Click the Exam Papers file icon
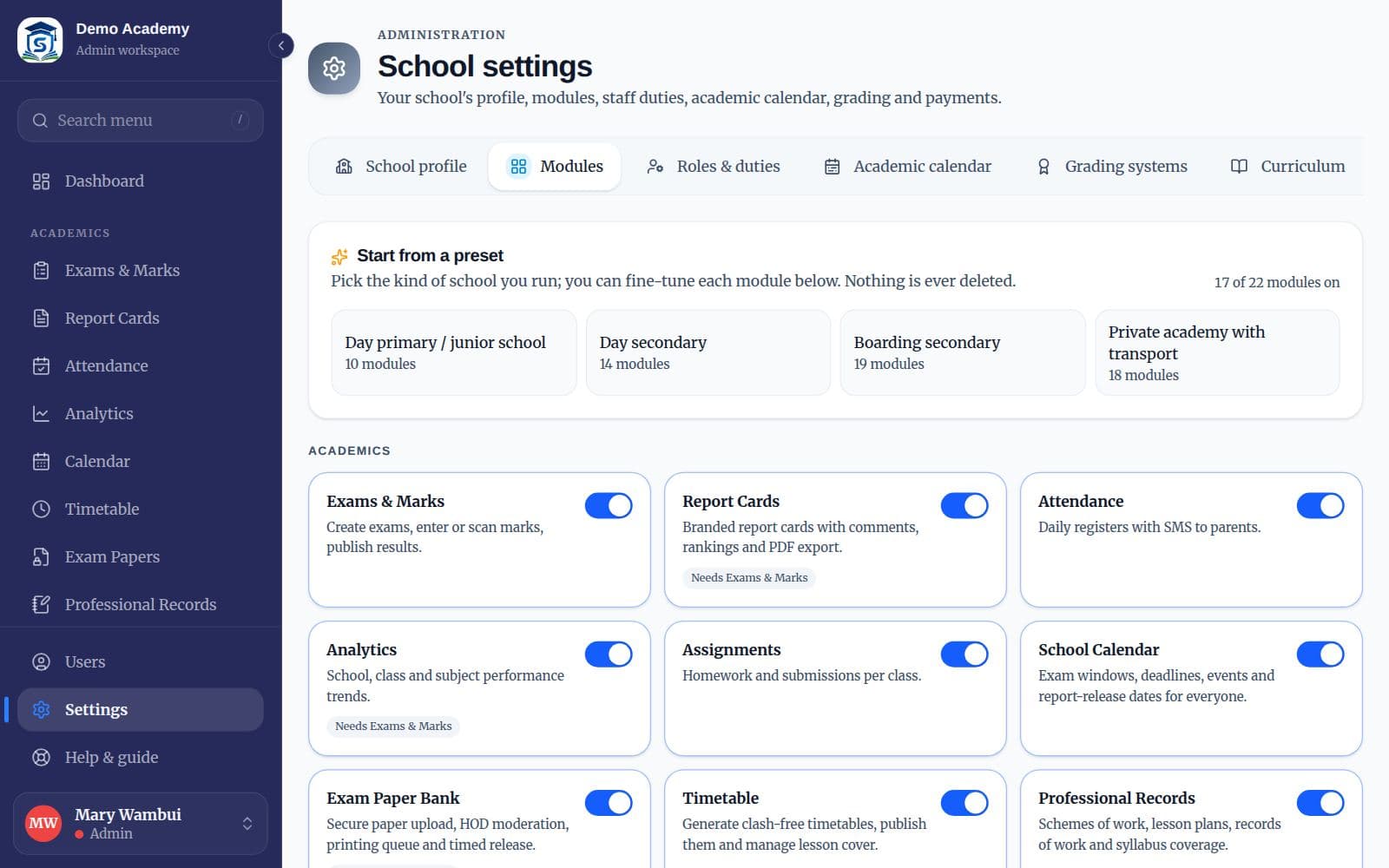Image resolution: width=1389 pixels, height=868 pixels. (x=41, y=557)
